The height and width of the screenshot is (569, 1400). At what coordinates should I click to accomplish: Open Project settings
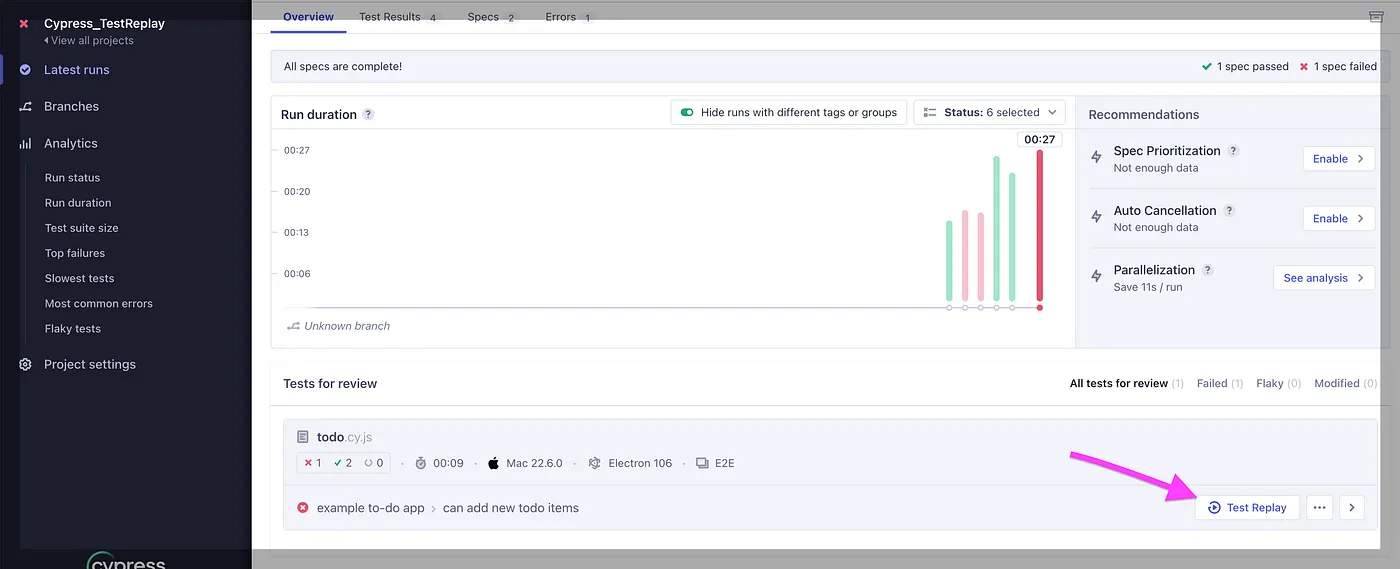click(x=90, y=364)
